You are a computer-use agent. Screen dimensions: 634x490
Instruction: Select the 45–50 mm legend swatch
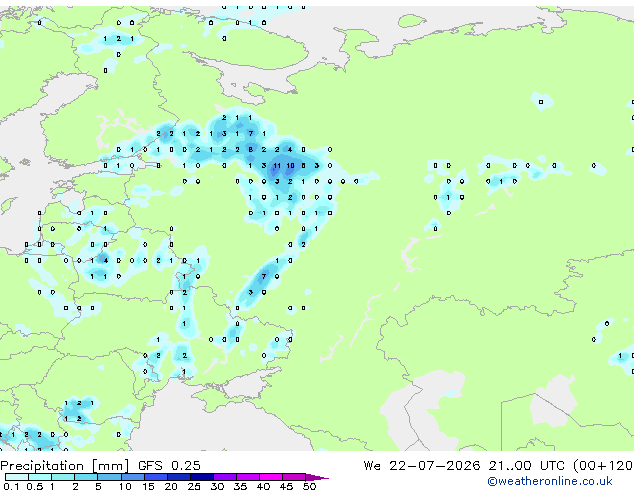click(294, 477)
